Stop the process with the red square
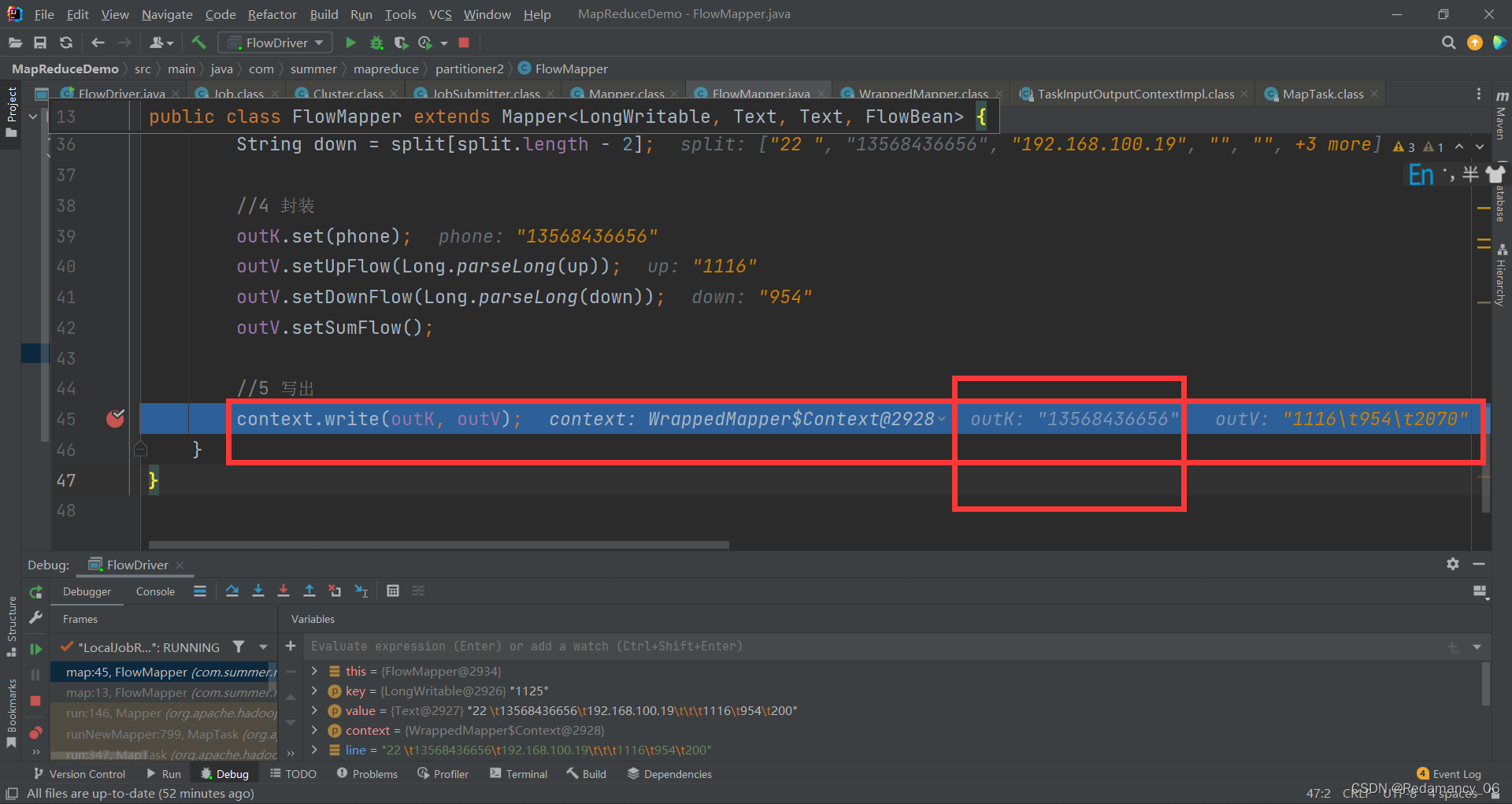This screenshot has width=1512, height=804. (x=464, y=43)
